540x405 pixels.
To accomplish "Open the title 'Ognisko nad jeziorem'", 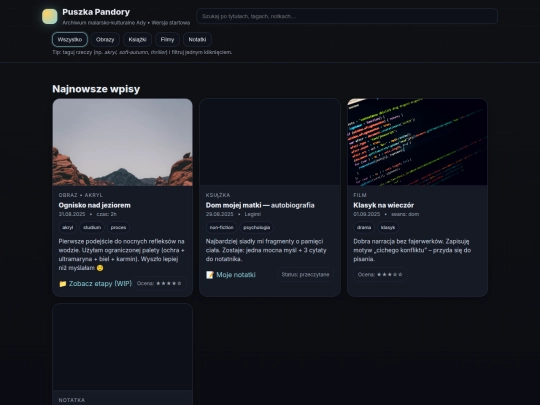I will (x=94, y=205).
